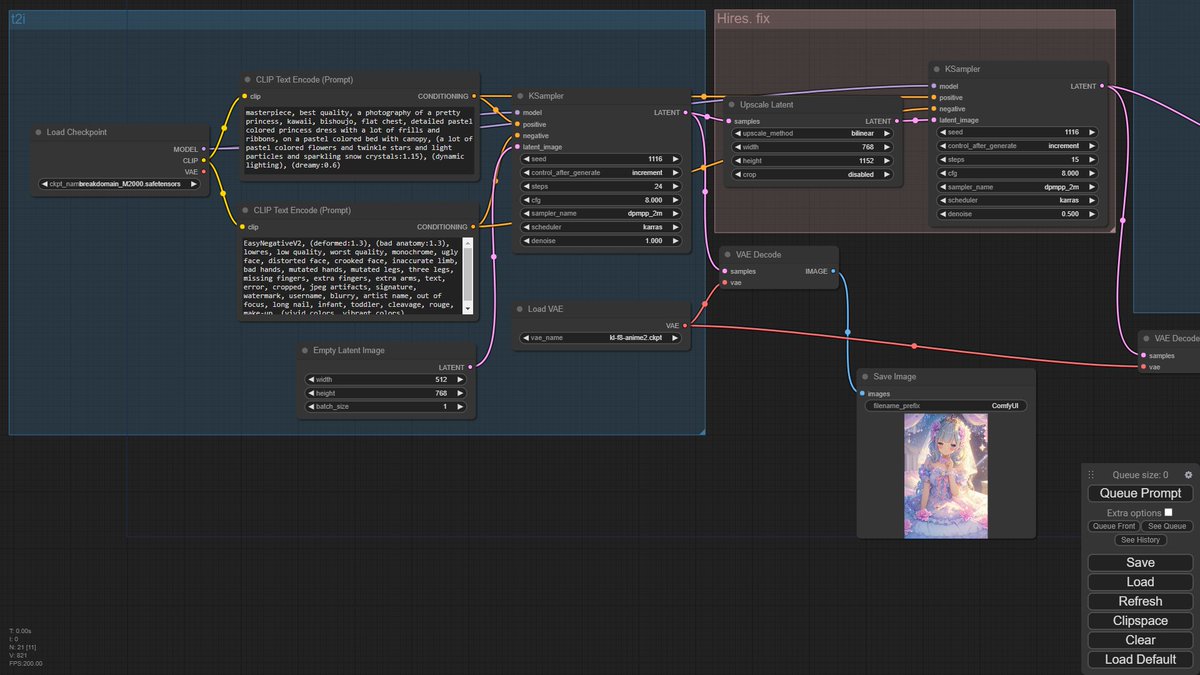Open settings with the gear icon in the queue panel
The image size is (1200, 675).
click(x=1188, y=475)
